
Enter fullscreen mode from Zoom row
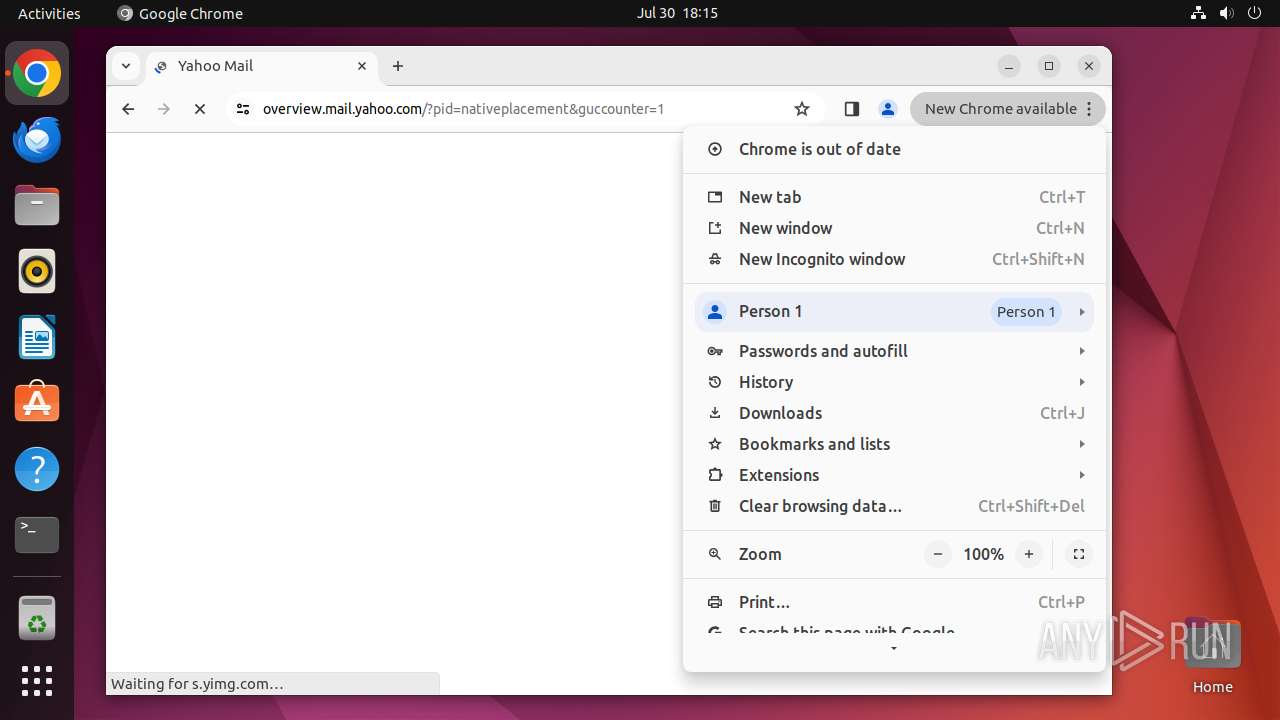click(1079, 554)
